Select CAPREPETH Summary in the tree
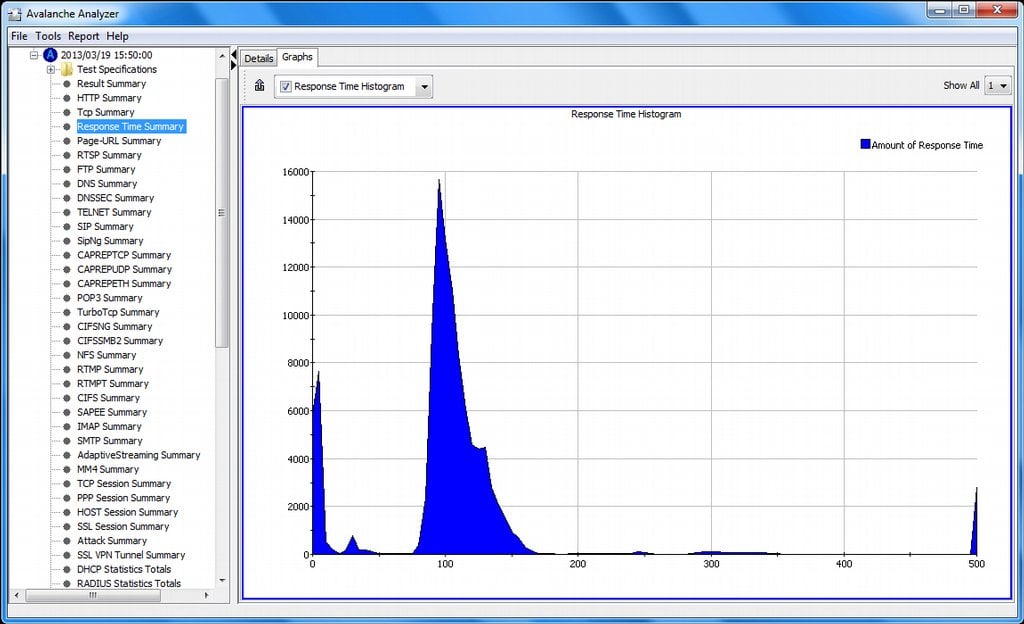1024x624 pixels. [124, 284]
